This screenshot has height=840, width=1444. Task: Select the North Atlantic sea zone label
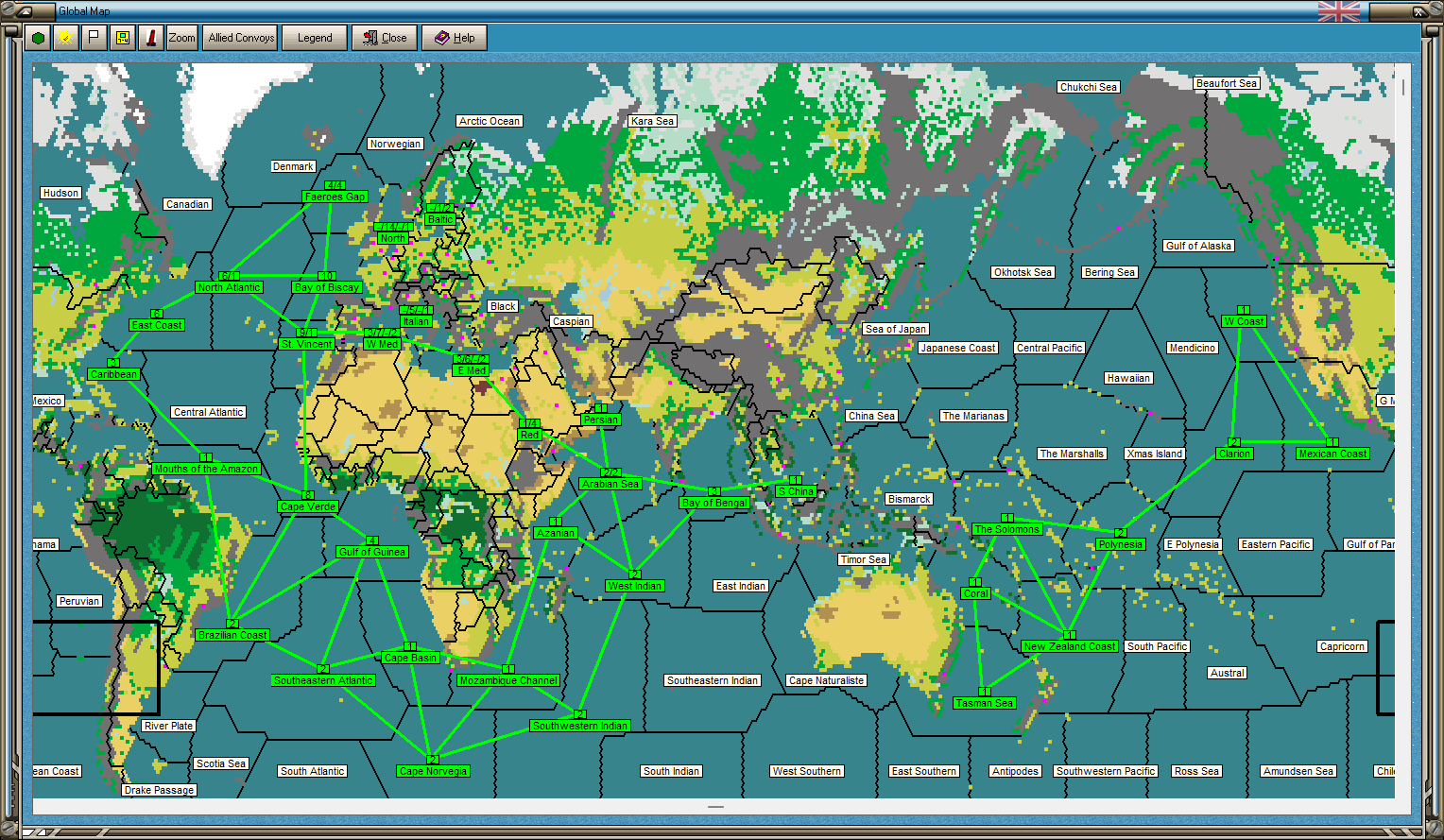click(229, 287)
